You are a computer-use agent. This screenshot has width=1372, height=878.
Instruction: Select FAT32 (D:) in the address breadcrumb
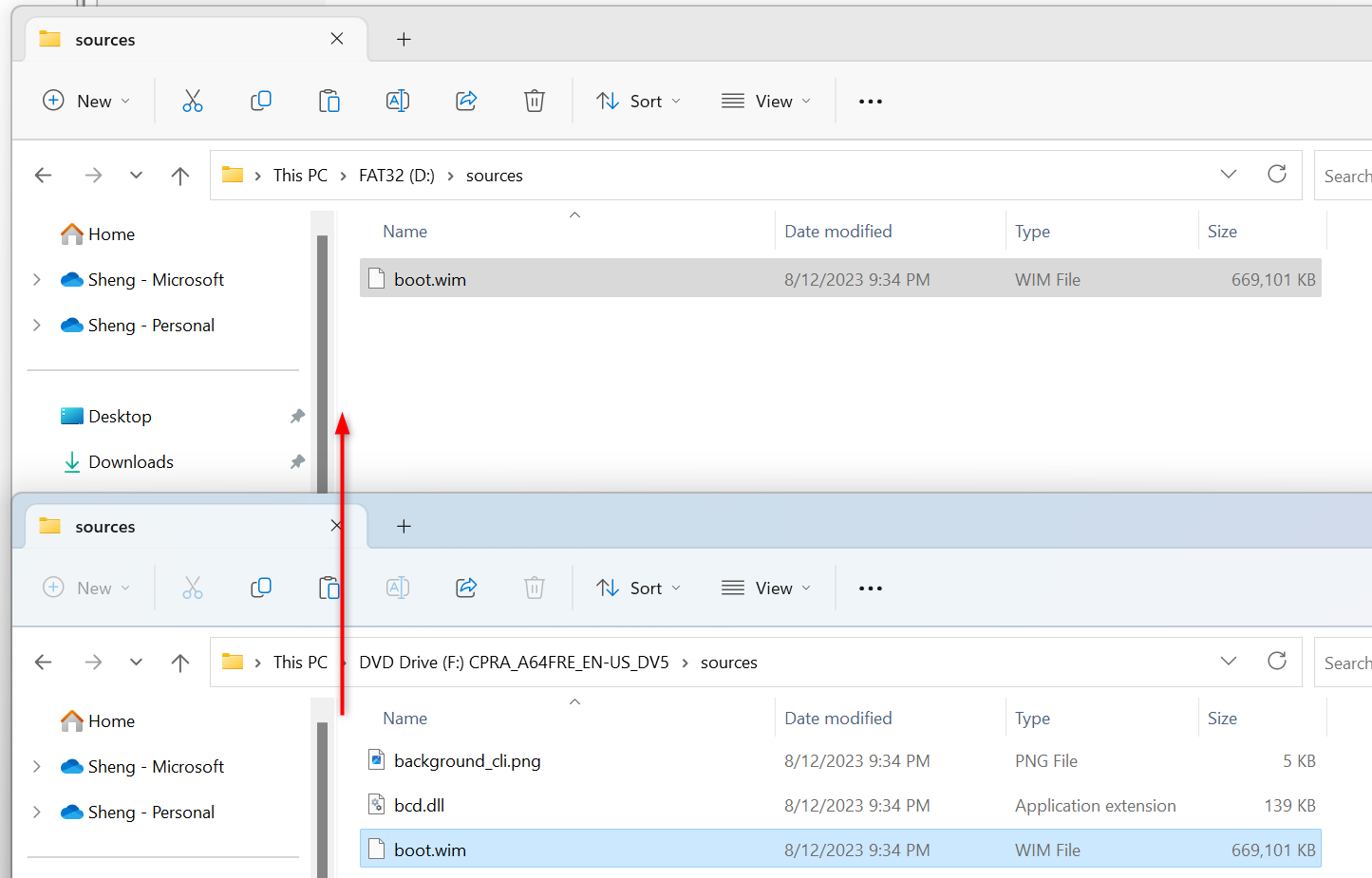pyautogui.click(x=396, y=176)
